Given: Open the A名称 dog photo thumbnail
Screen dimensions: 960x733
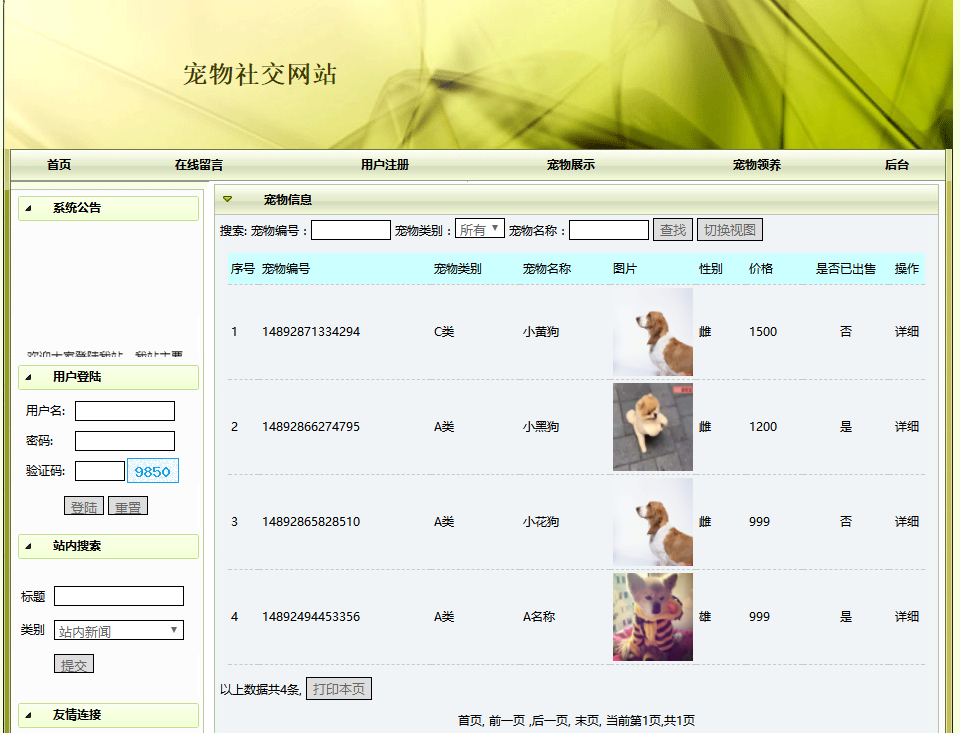Looking at the screenshot, I should pos(653,617).
